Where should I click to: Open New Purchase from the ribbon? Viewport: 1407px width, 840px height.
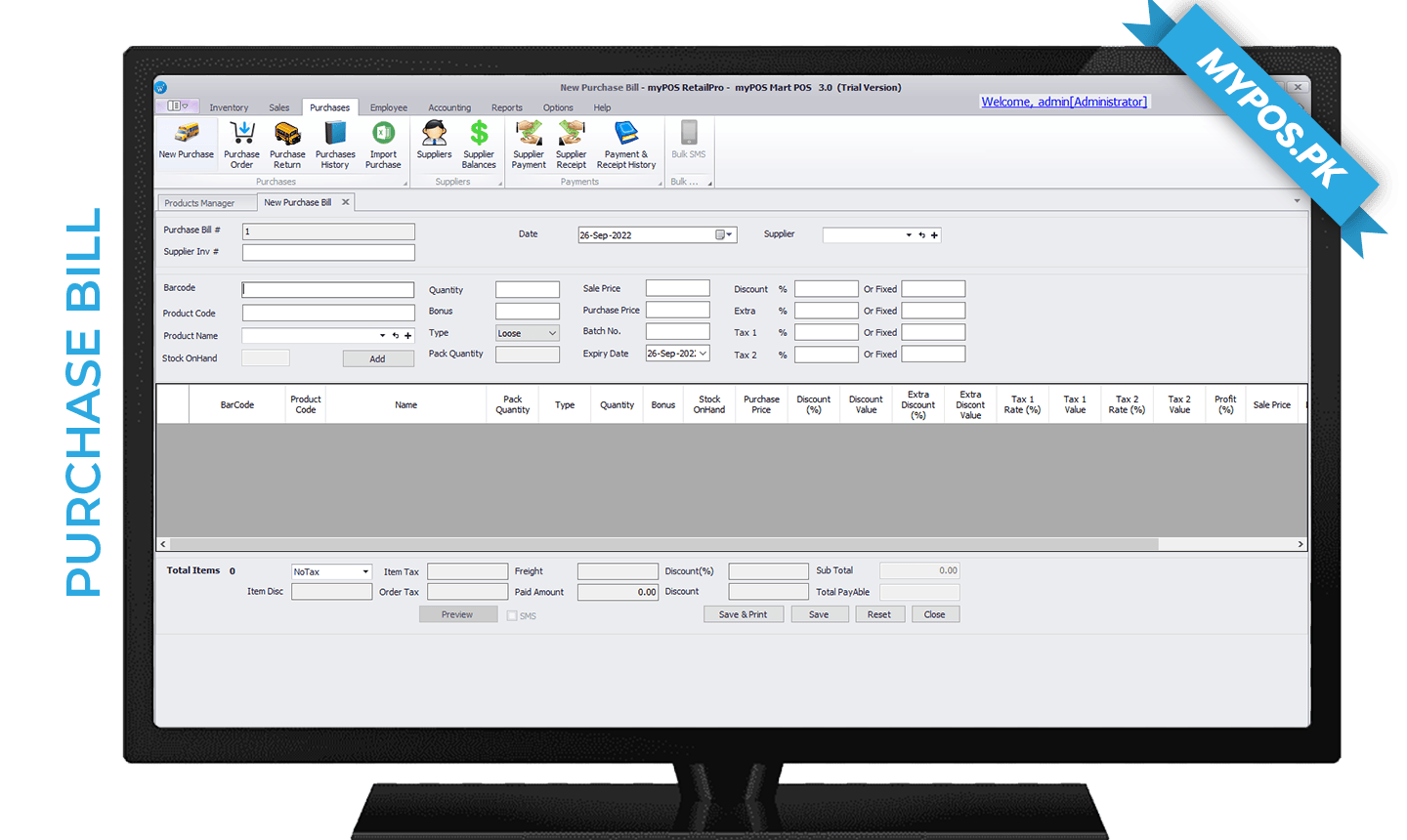coord(186,142)
